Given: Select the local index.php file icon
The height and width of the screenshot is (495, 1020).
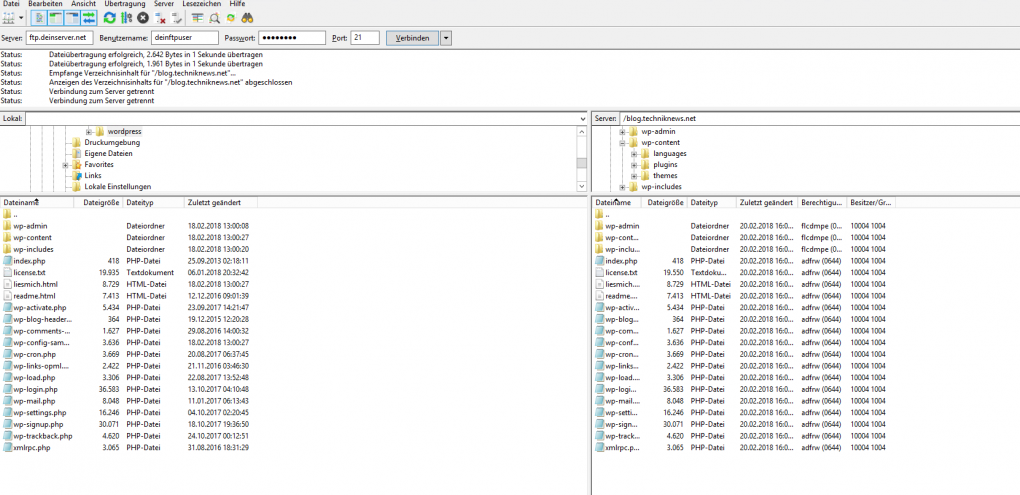Looking at the screenshot, I should tap(7, 261).
